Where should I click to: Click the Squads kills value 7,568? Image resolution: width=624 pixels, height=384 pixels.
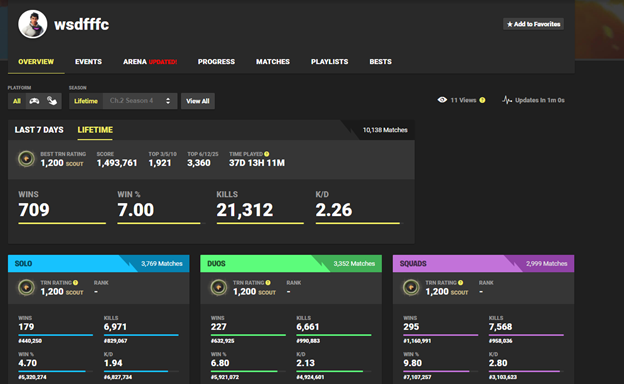pyautogui.click(x=500, y=327)
